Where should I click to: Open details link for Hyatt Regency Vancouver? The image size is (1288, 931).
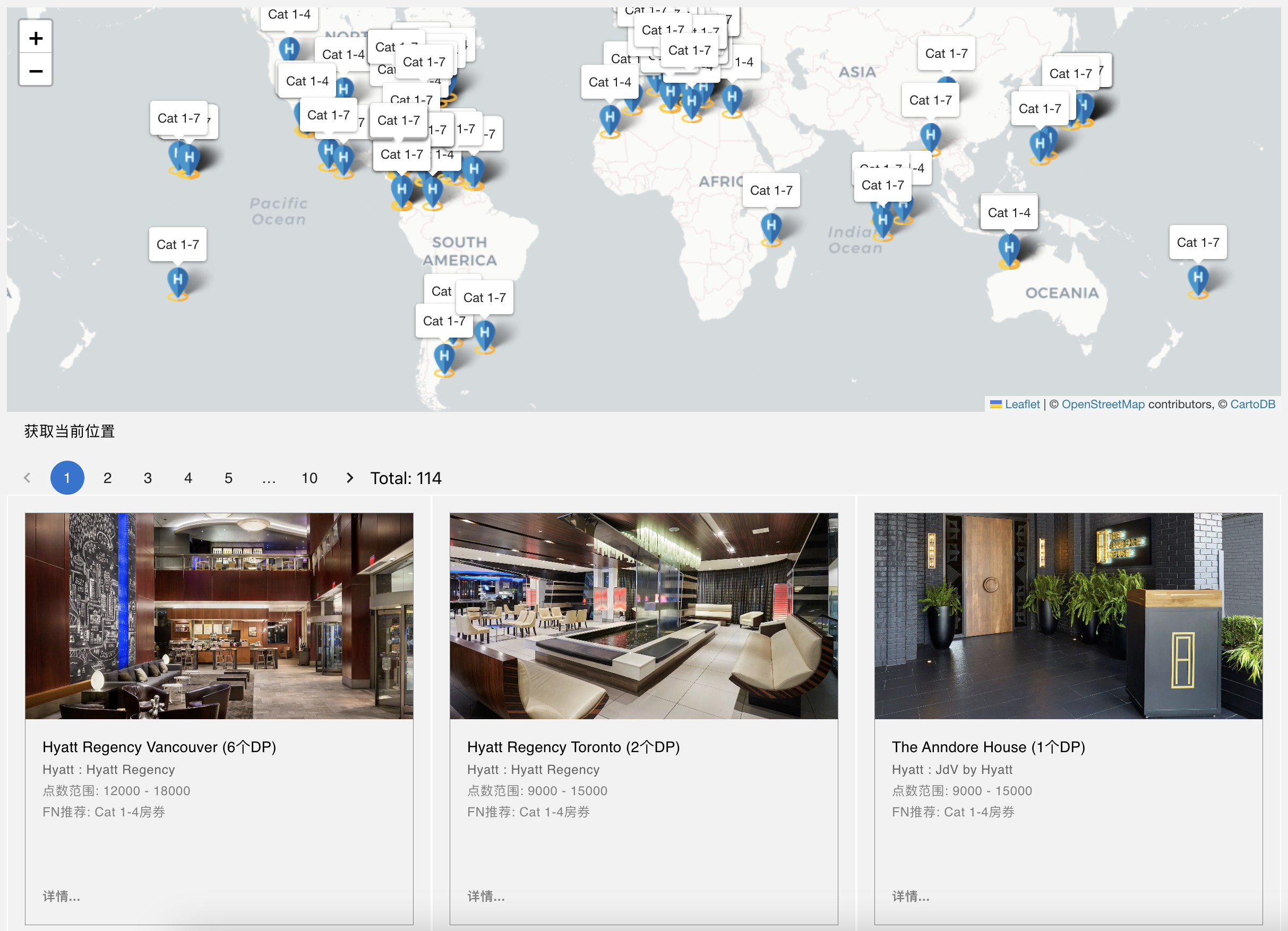point(62,896)
